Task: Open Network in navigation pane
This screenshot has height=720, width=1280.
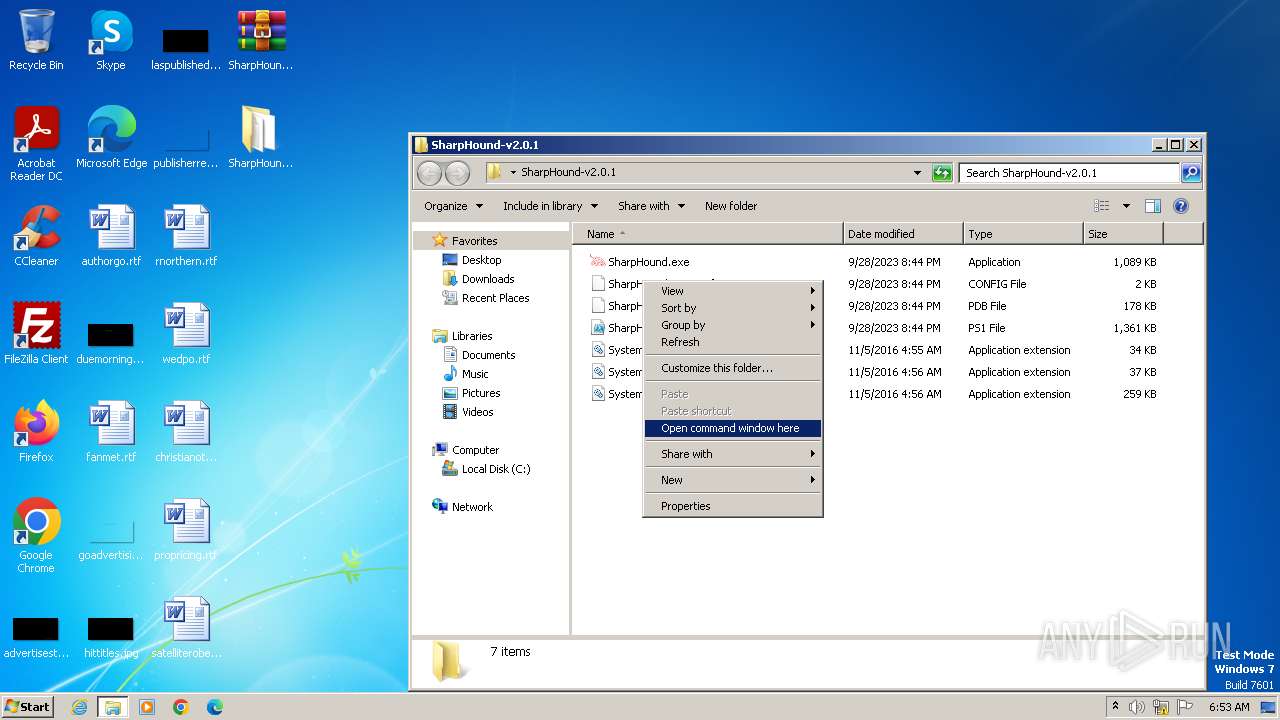Action: 472,507
